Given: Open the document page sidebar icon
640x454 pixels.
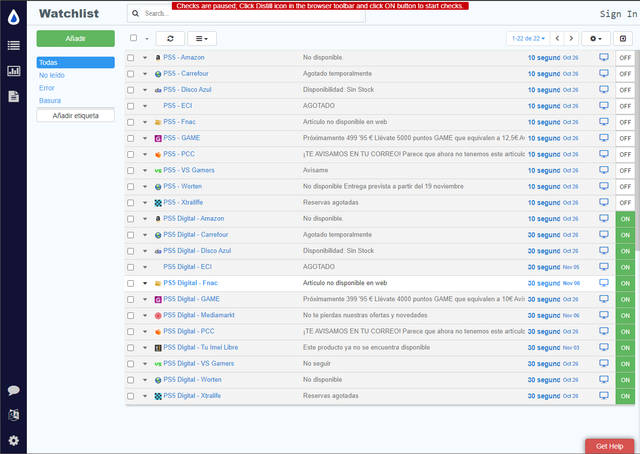Looking at the screenshot, I should click(x=13, y=96).
